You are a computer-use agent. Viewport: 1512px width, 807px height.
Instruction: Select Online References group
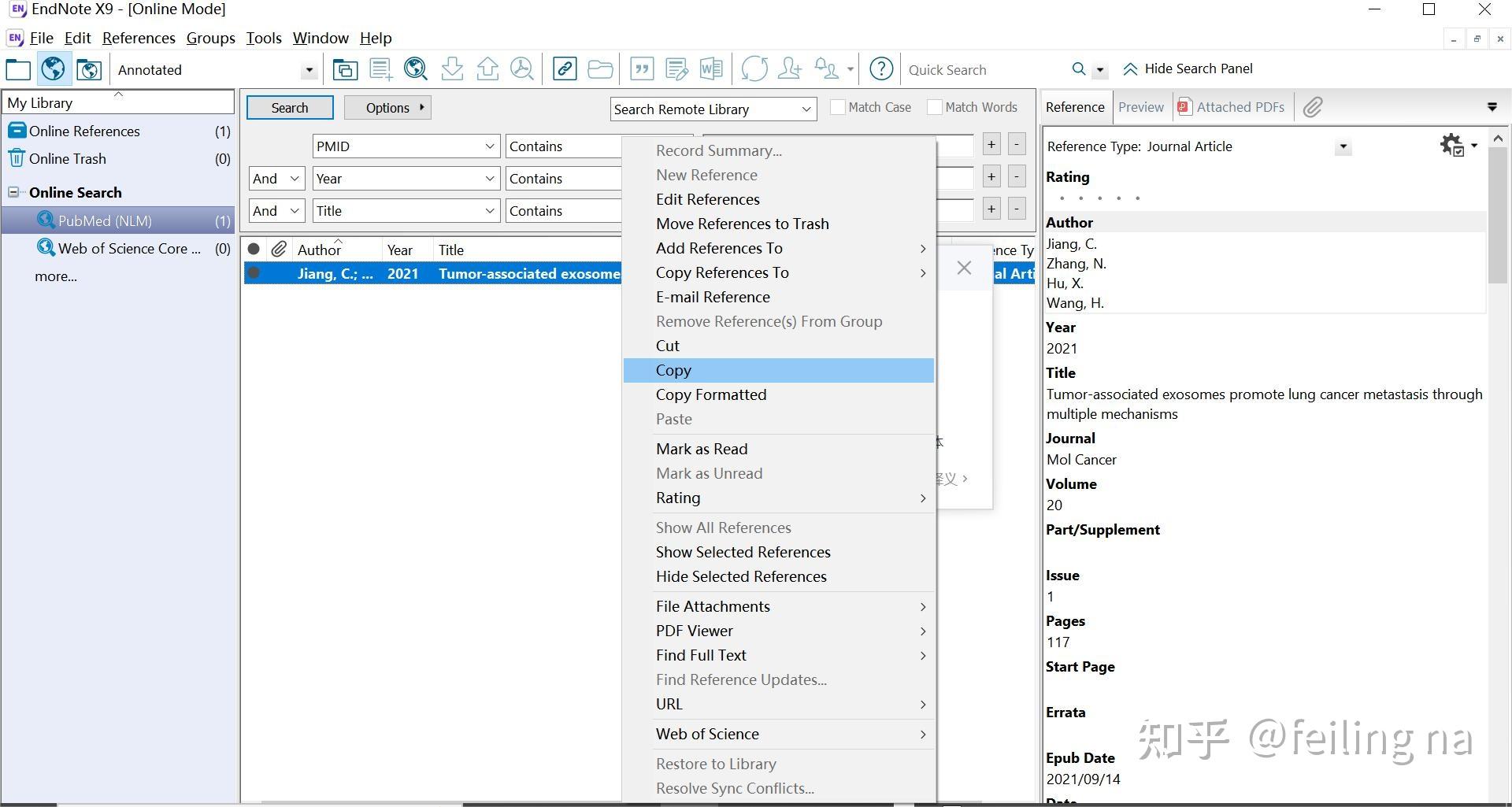pos(118,131)
